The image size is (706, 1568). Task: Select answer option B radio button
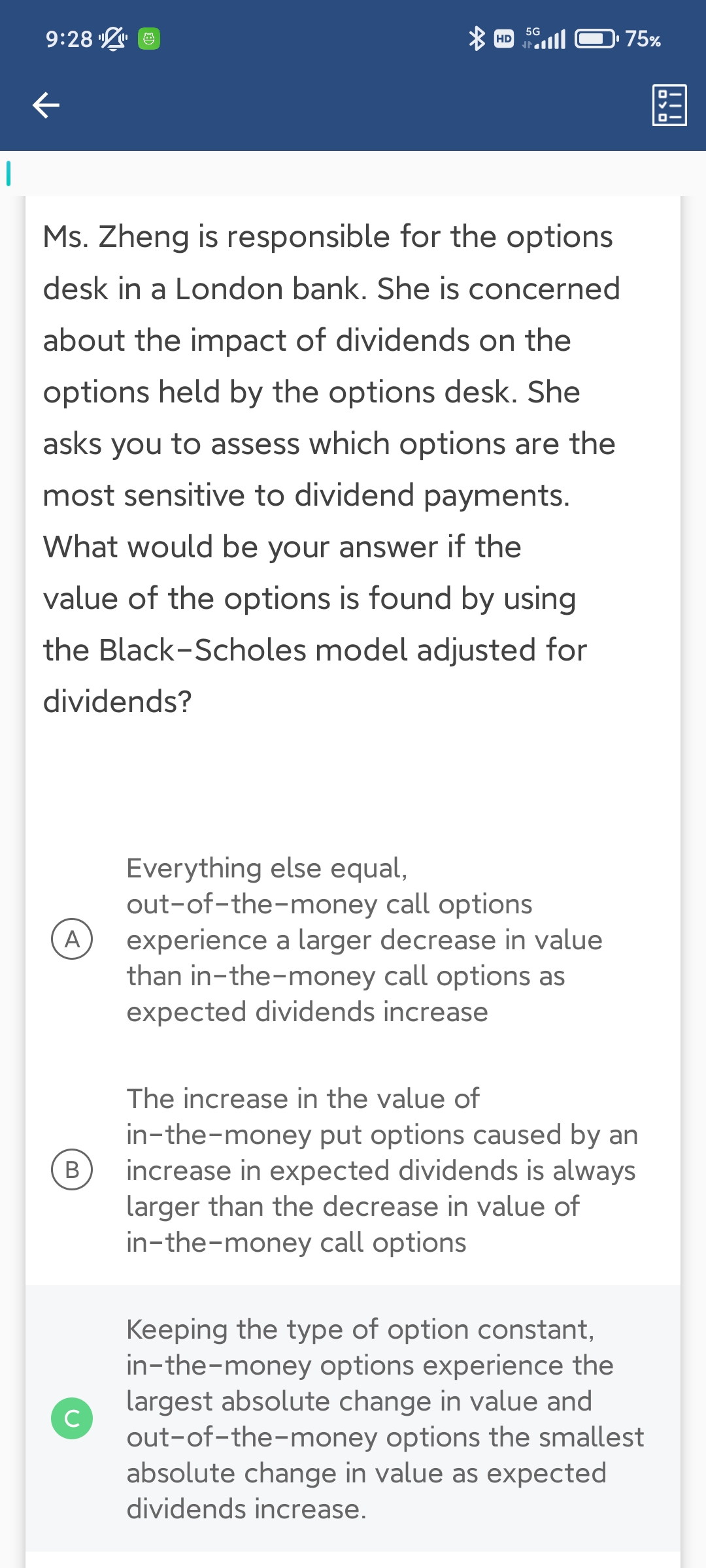pyautogui.click(x=72, y=1169)
